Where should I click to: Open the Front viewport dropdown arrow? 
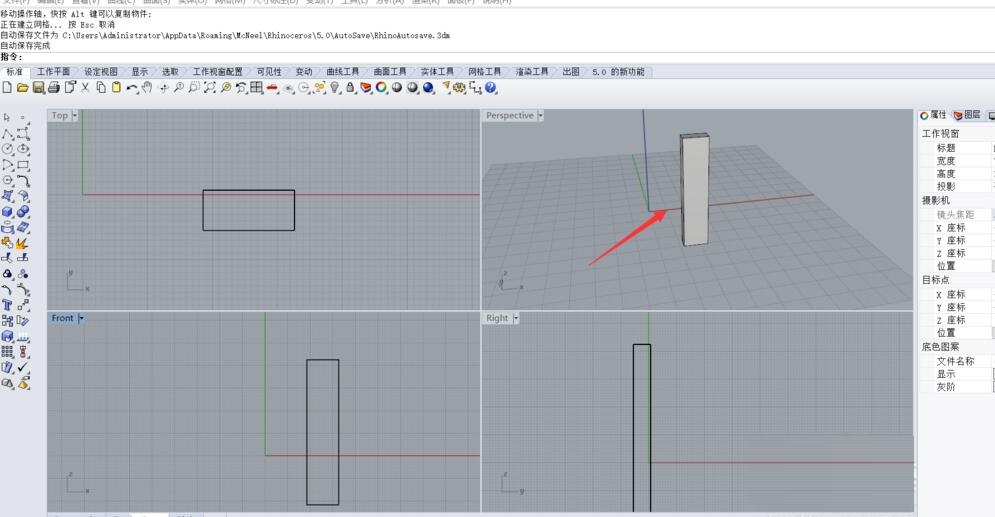click(x=81, y=318)
